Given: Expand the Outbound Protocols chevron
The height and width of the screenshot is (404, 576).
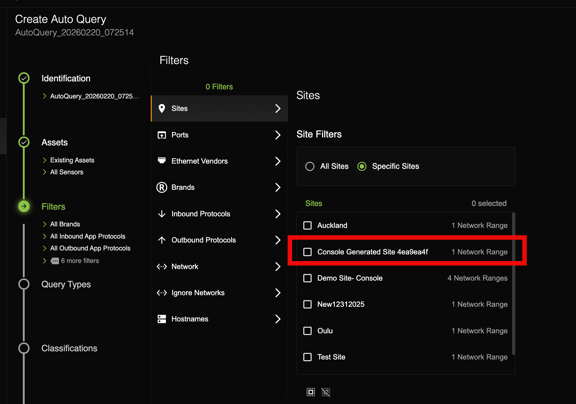Looking at the screenshot, I should 278,240.
